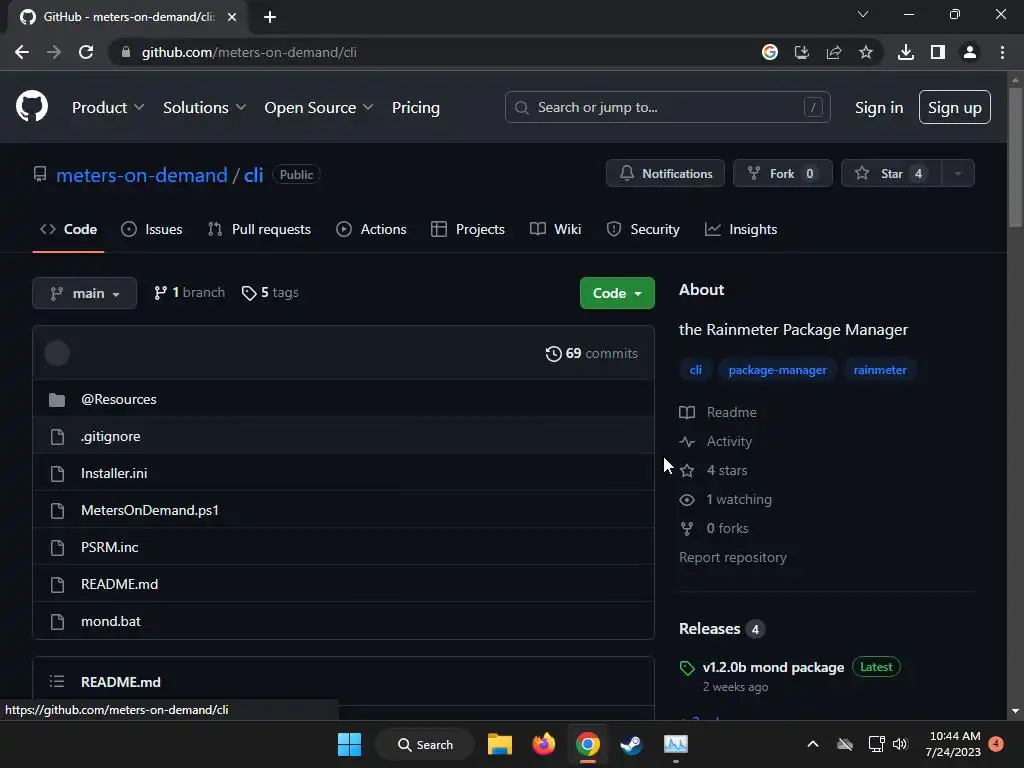Expand the star lists dropdown arrow
Viewport: 1024px width, 768px height.
point(958,173)
